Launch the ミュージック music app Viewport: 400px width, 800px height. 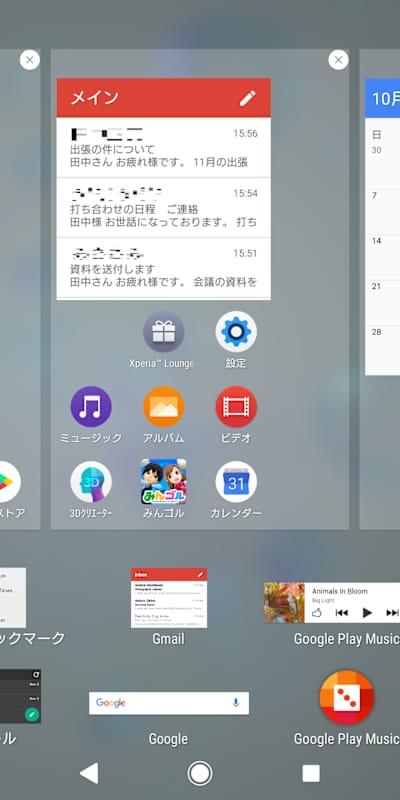(x=91, y=407)
